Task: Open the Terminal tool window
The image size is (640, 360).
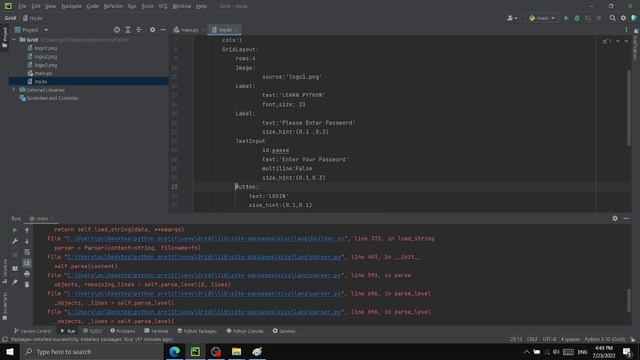Action: pyautogui.click(x=156, y=331)
